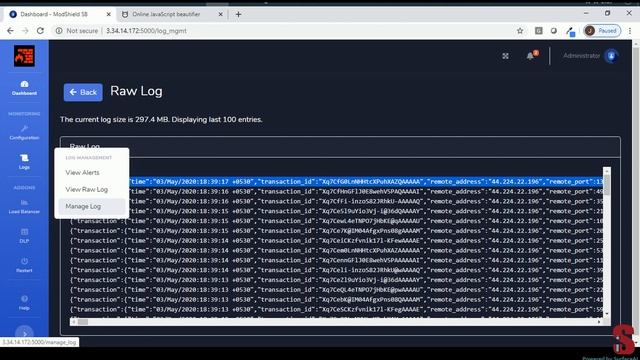Select View Raw Log in log menu

pos(87,189)
